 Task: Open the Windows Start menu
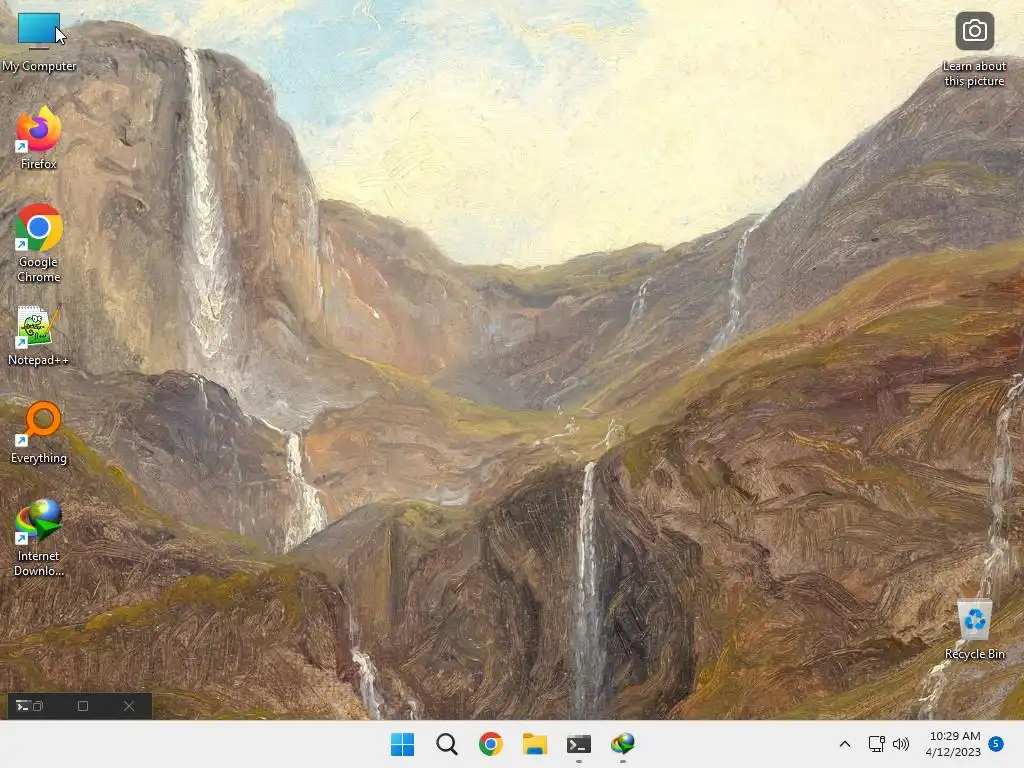point(402,744)
